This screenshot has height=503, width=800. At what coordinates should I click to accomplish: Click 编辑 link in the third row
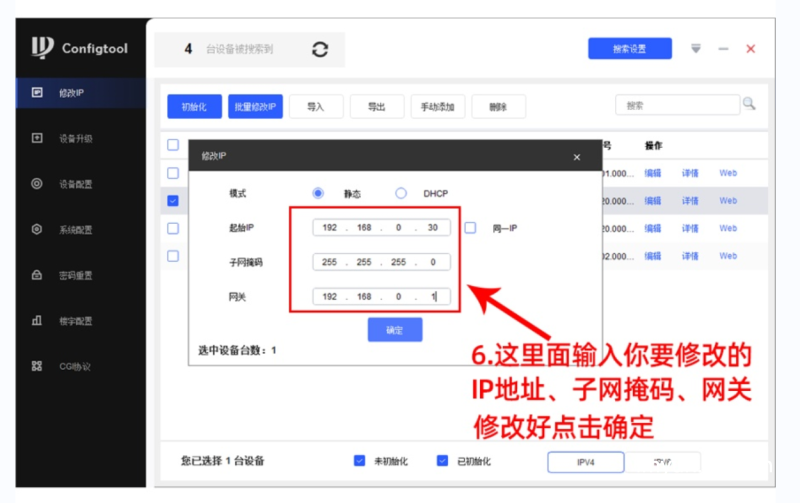tap(653, 228)
